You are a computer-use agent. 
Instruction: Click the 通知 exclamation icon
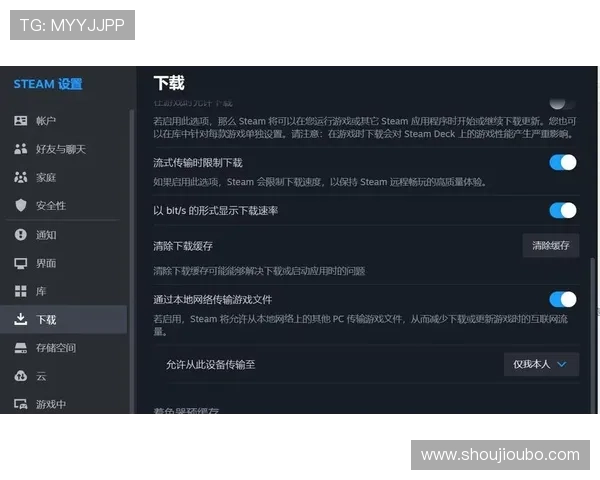click(21, 234)
